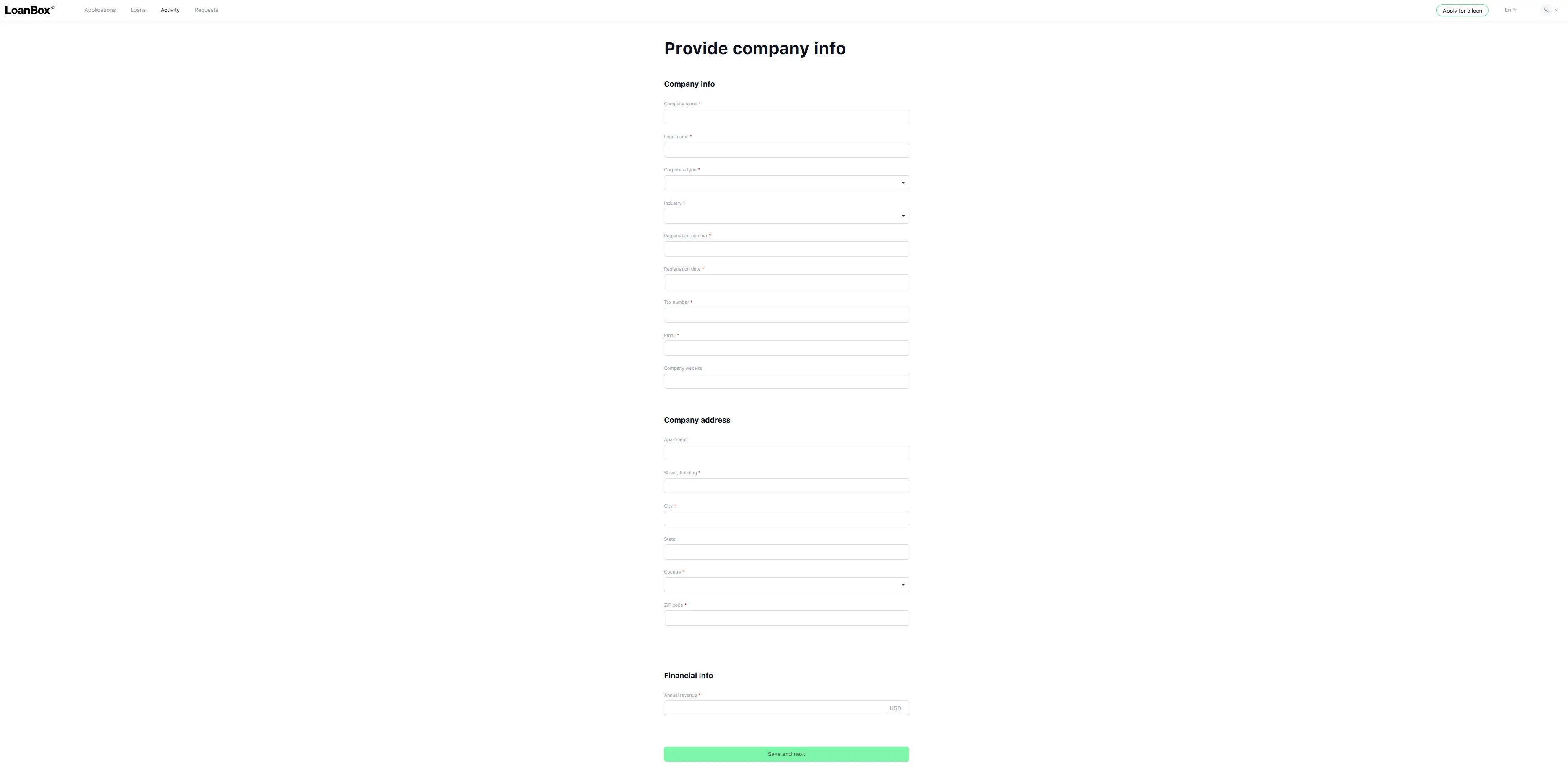Focus the Annual revenue USD field

point(786,708)
